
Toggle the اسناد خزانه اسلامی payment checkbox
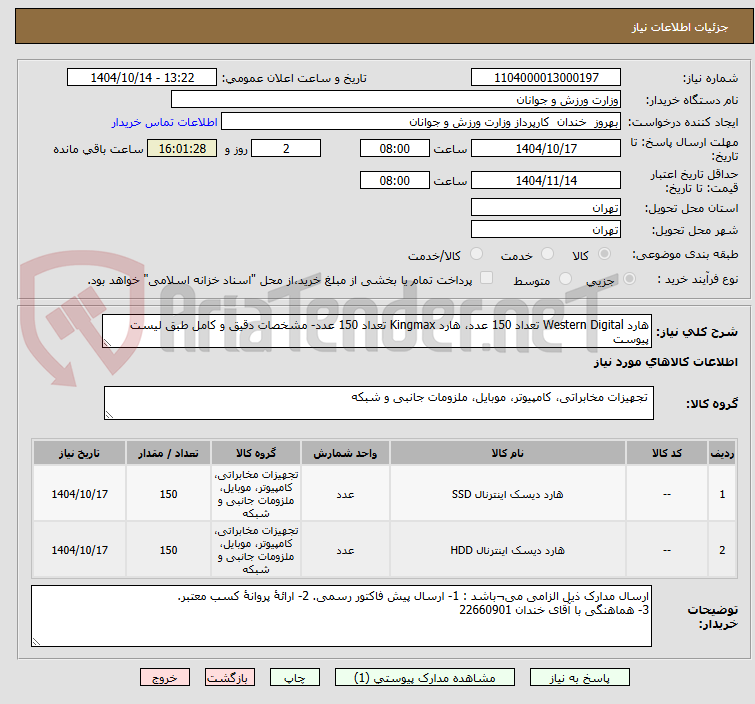pyautogui.click(x=486, y=278)
